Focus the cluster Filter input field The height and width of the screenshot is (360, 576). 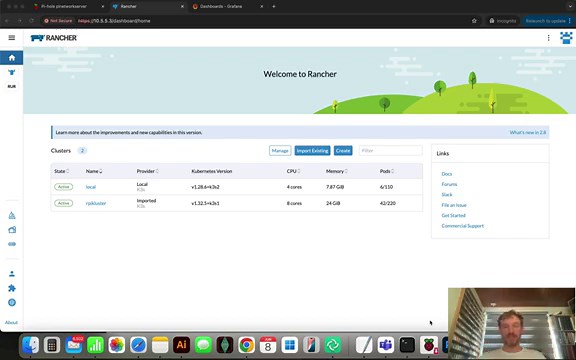(390, 151)
